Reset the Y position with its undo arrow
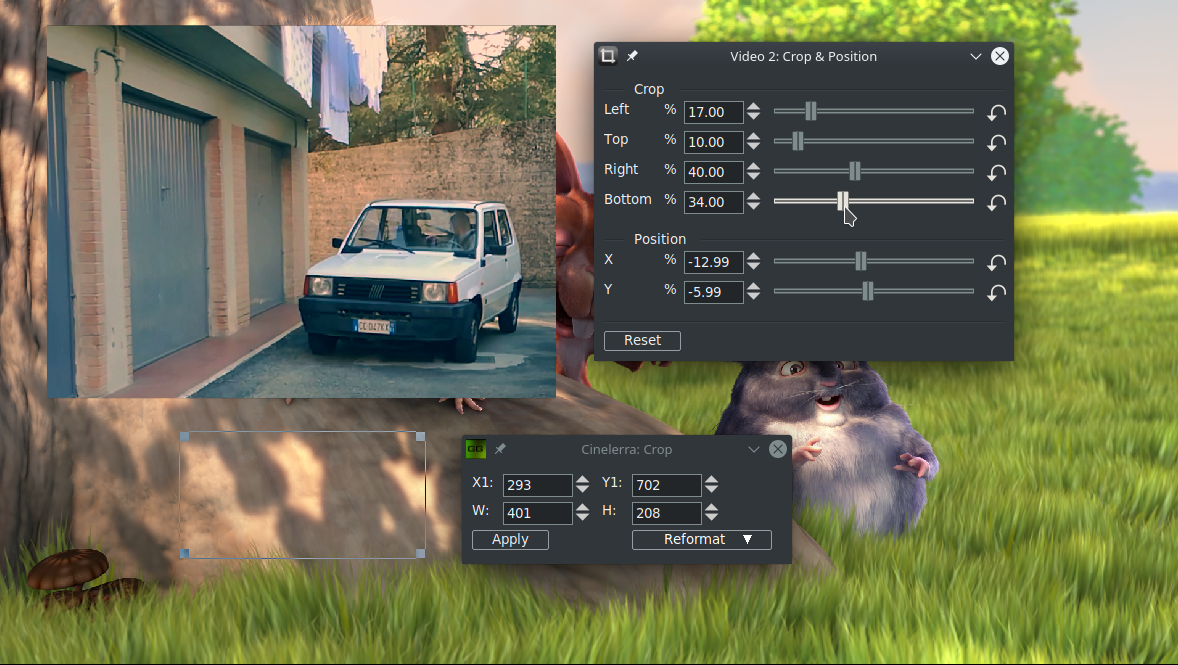This screenshot has height=665, width=1178. pos(996,293)
